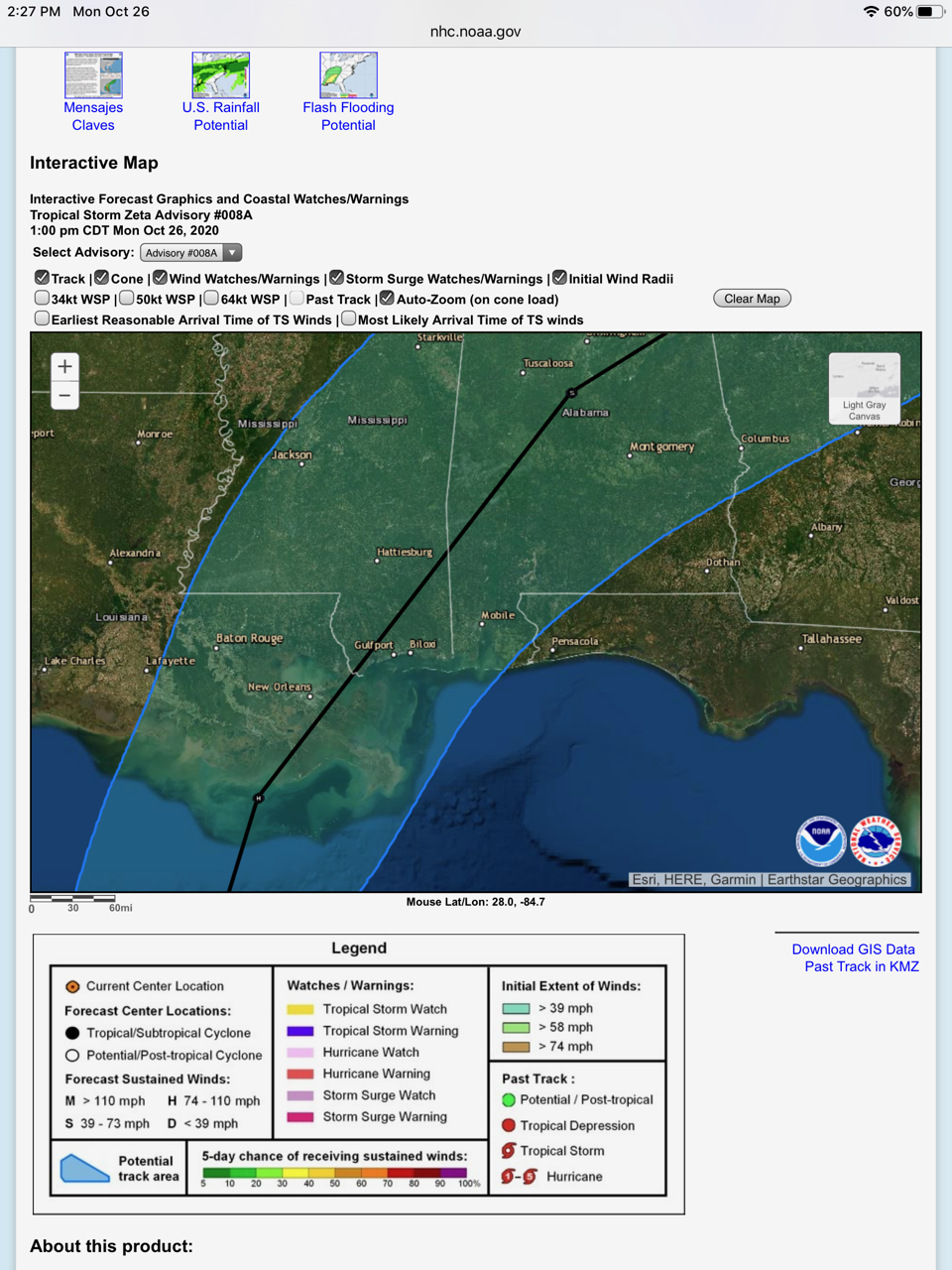Screen dimensions: 952x1270
Task: Click the Hurricane past track legend icon
Action: 520,1177
